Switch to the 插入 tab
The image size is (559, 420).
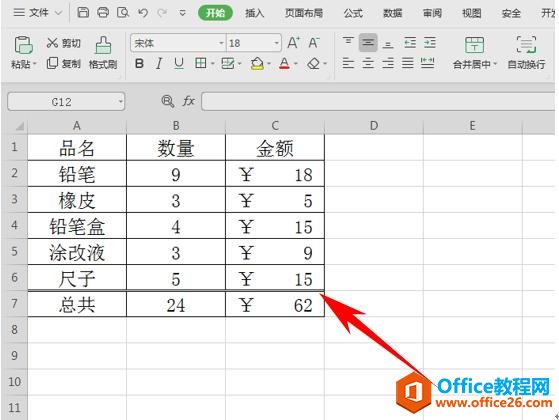coord(255,13)
